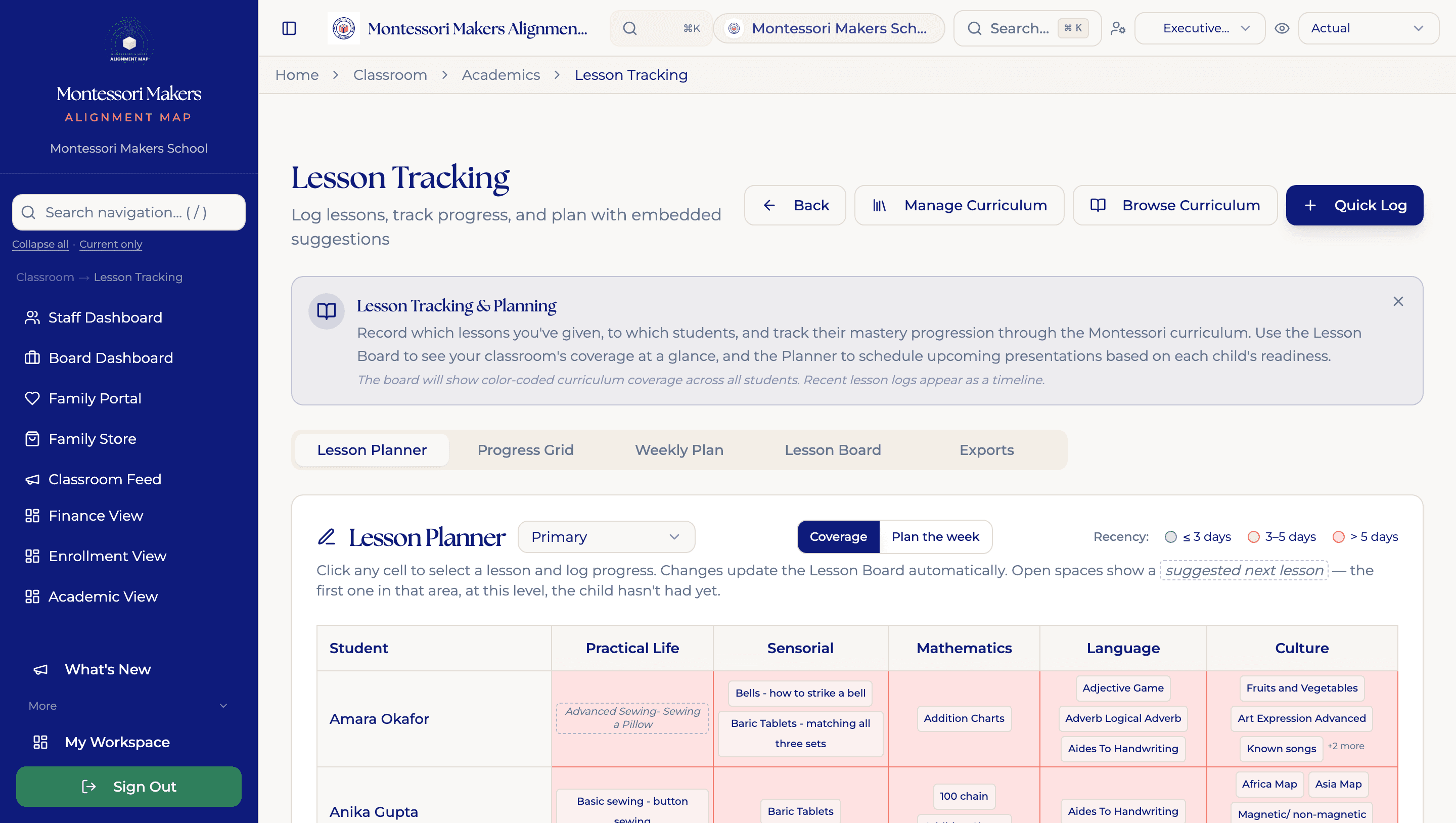Image resolution: width=1456 pixels, height=823 pixels.
Task: Click Browse Curriculum button
Action: tap(1175, 205)
